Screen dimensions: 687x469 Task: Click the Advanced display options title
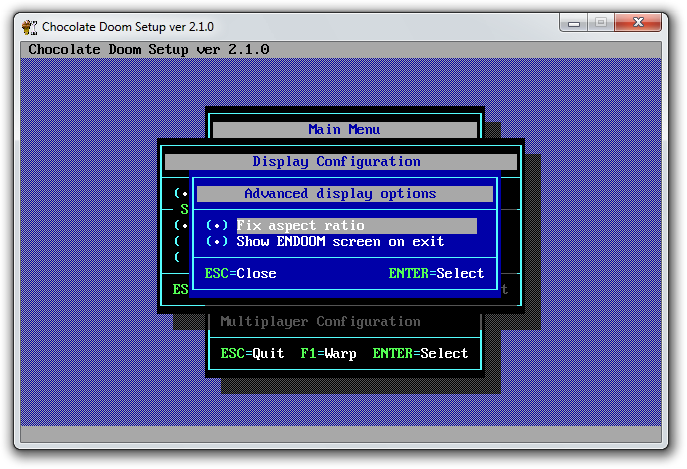point(340,194)
